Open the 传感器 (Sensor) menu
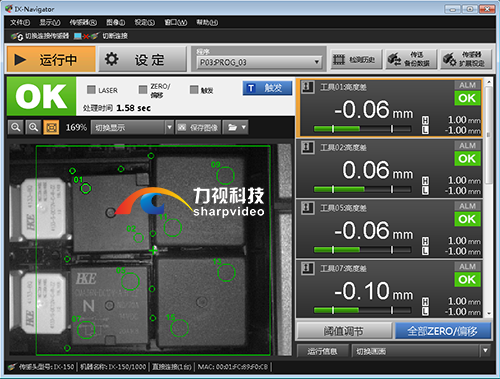 coord(83,22)
